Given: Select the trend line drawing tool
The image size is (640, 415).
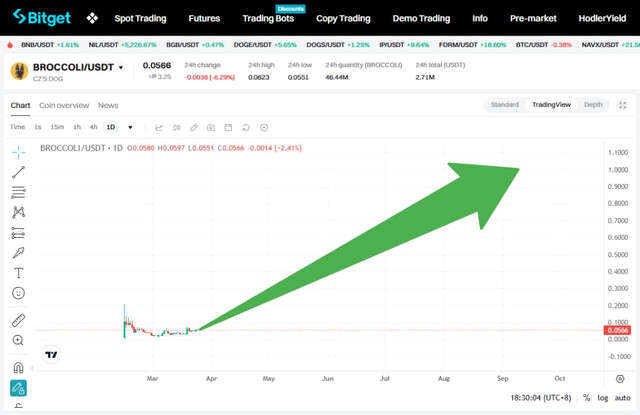Looking at the screenshot, I should pos(18,172).
